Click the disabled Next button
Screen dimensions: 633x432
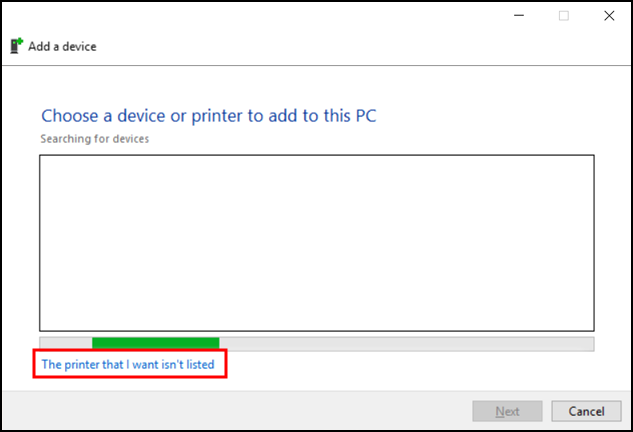click(x=507, y=411)
